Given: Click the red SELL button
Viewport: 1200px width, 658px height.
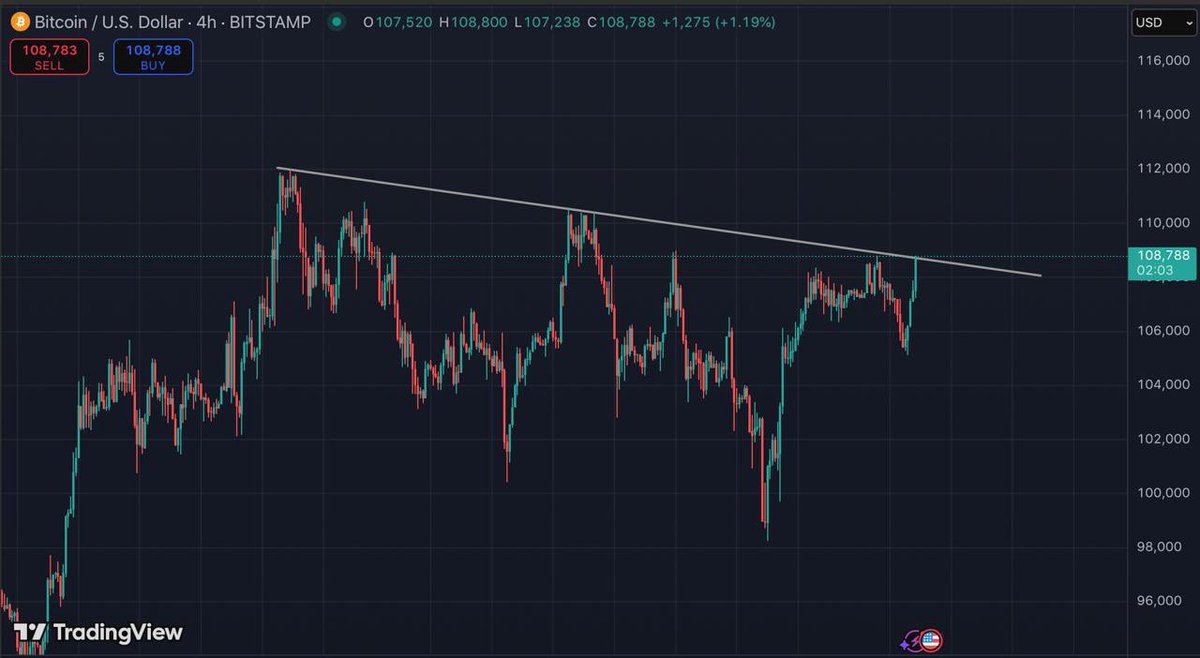Looking at the screenshot, I should click(x=49, y=57).
